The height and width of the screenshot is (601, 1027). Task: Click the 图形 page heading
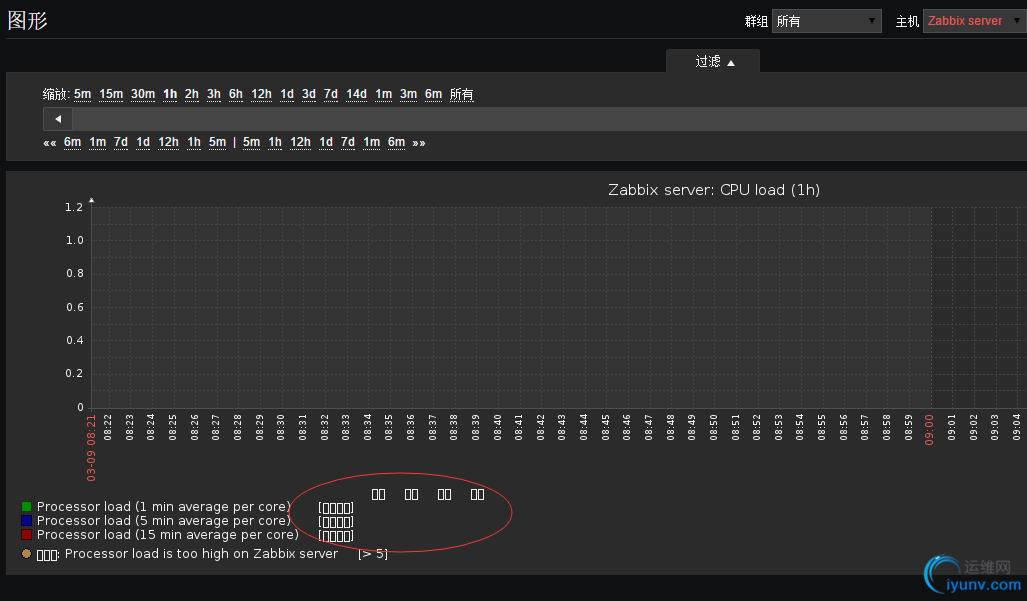[28, 20]
